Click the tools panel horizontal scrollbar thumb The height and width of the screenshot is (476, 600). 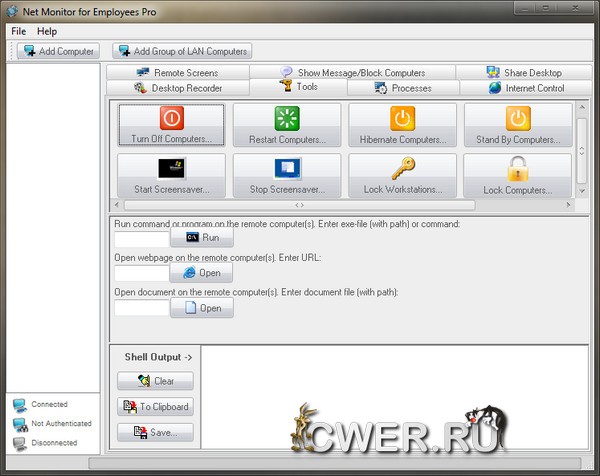pyautogui.click(x=300, y=205)
